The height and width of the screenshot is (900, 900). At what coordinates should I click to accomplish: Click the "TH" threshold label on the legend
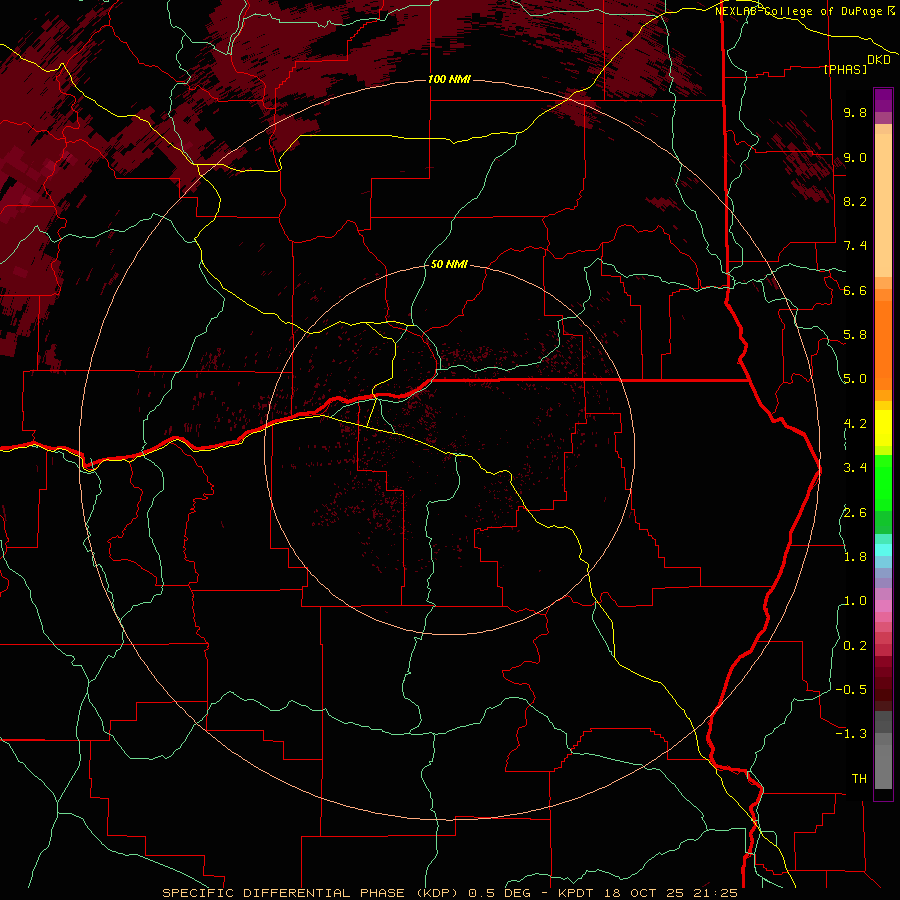(x=859, y=779)
